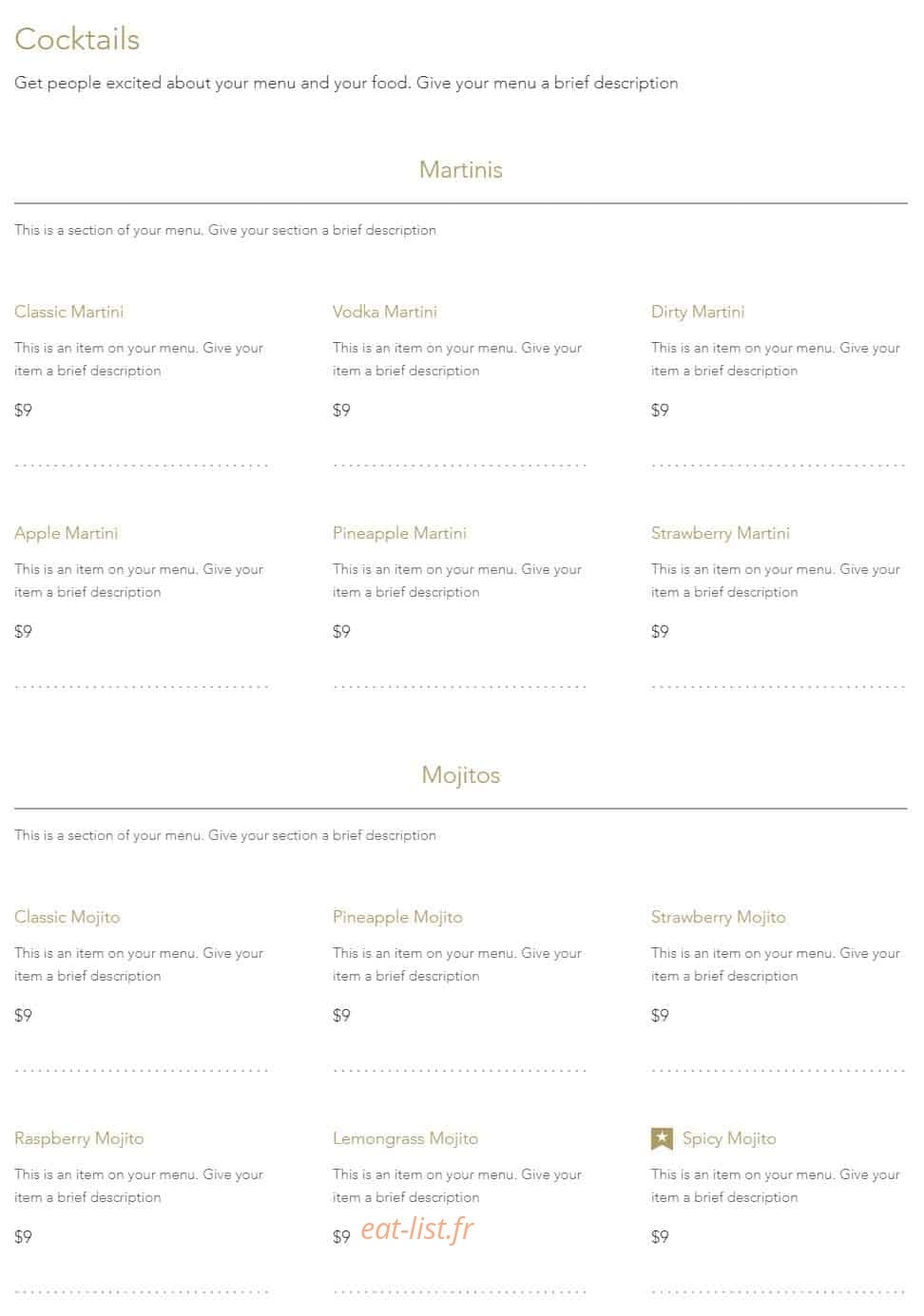
Task: Open the Vodka Martini menu item
Action: (385, 312)
